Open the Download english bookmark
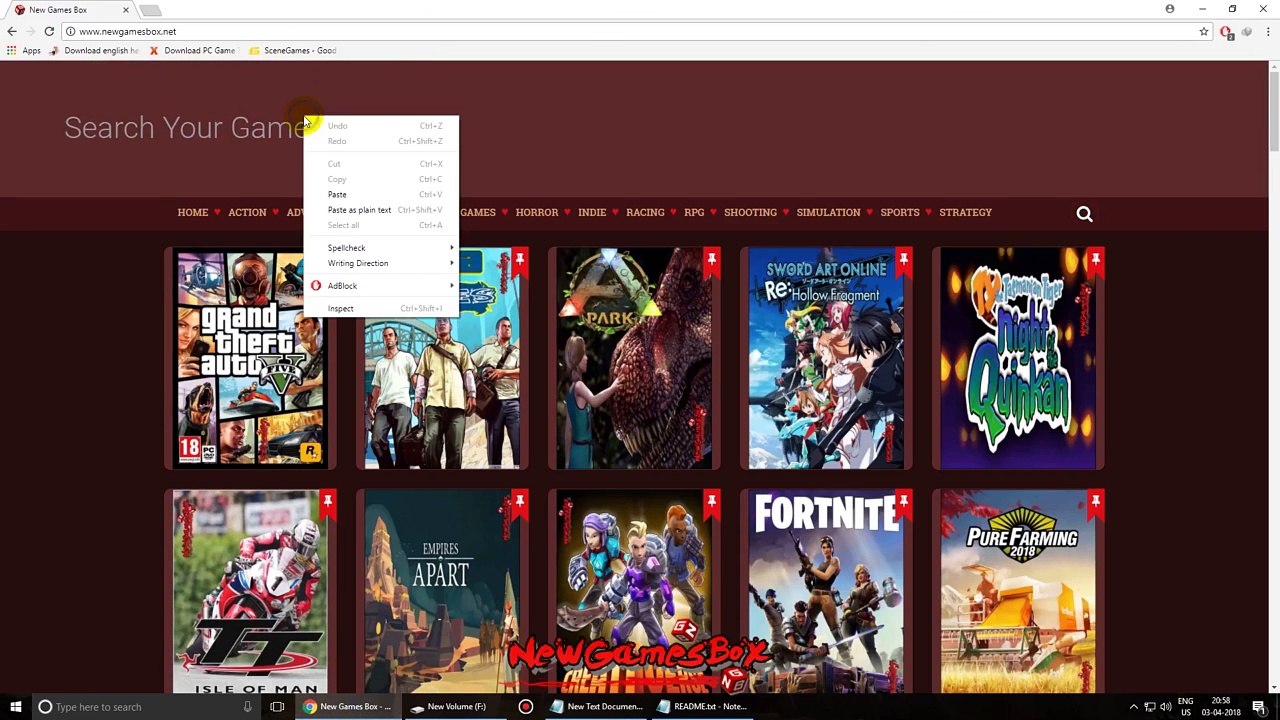Screen dimensions: 1280x720 tap(93, 50)
